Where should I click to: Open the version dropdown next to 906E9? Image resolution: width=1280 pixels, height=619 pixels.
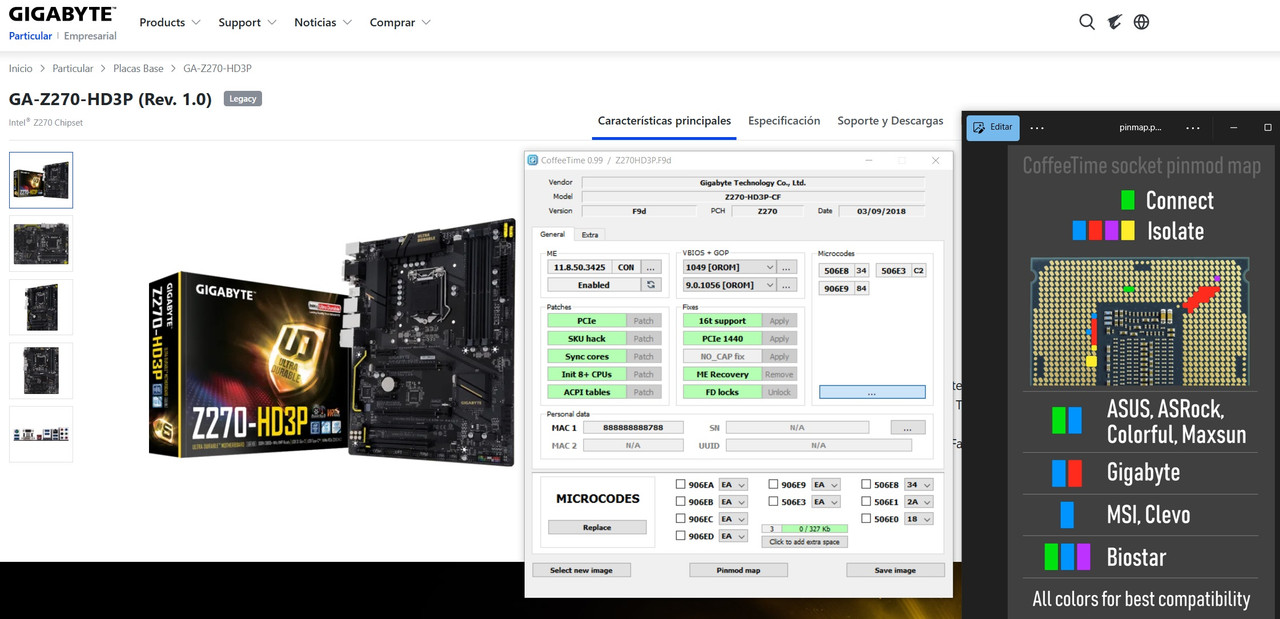[825, 485]
